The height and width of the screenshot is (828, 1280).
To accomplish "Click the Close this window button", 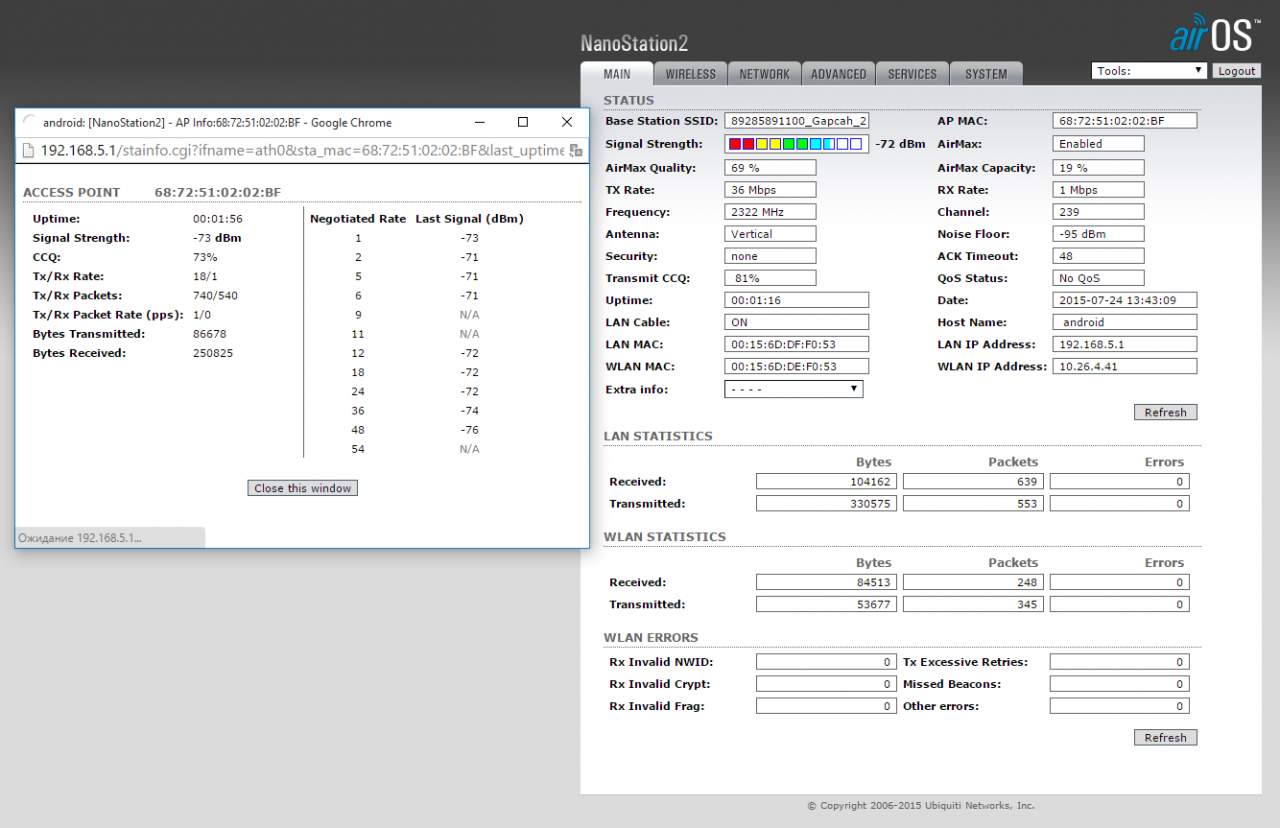I will (302, 488).
